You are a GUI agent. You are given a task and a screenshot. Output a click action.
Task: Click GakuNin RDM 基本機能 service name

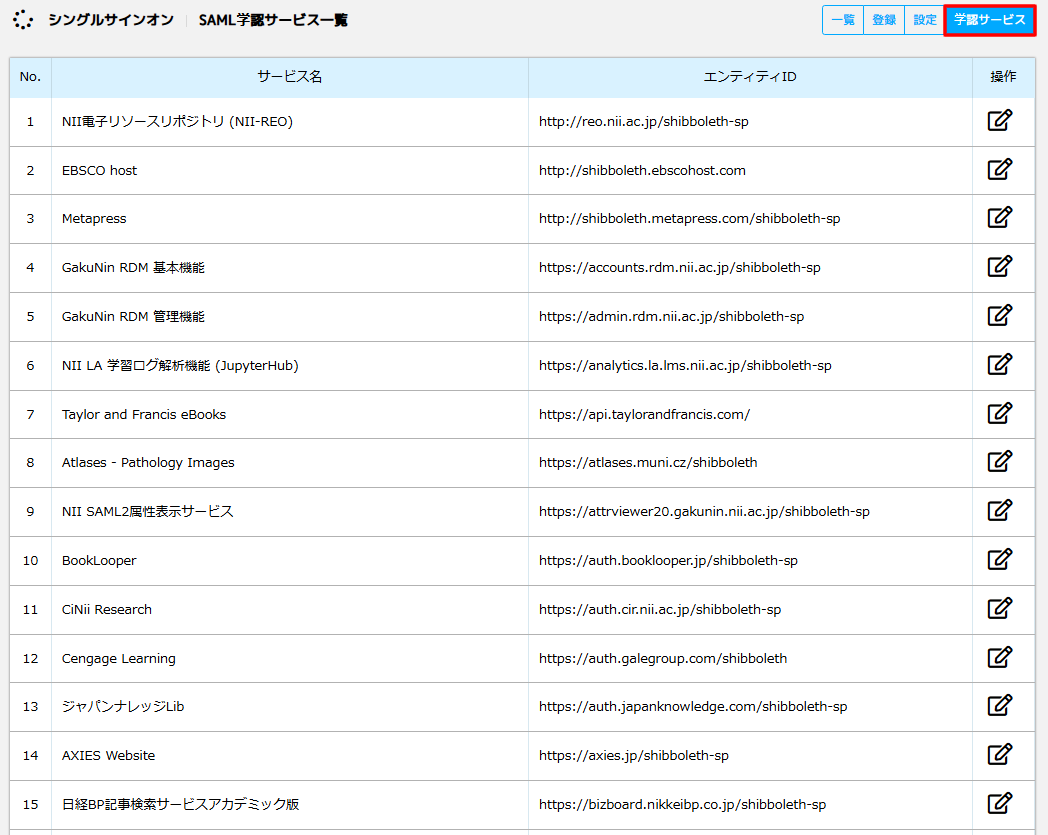[133, 267]
